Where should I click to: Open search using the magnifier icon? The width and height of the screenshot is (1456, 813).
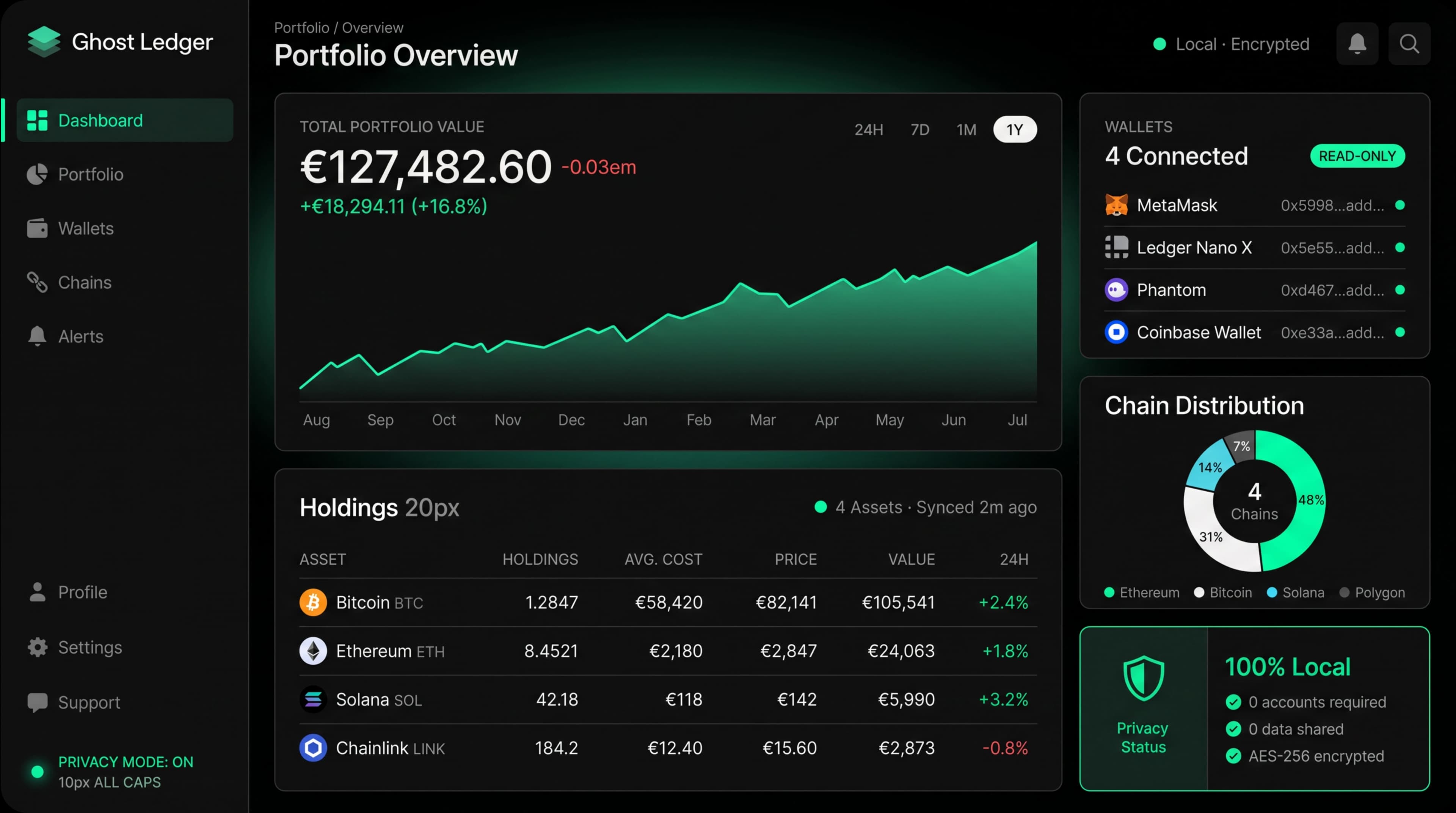click(1410, 44)
